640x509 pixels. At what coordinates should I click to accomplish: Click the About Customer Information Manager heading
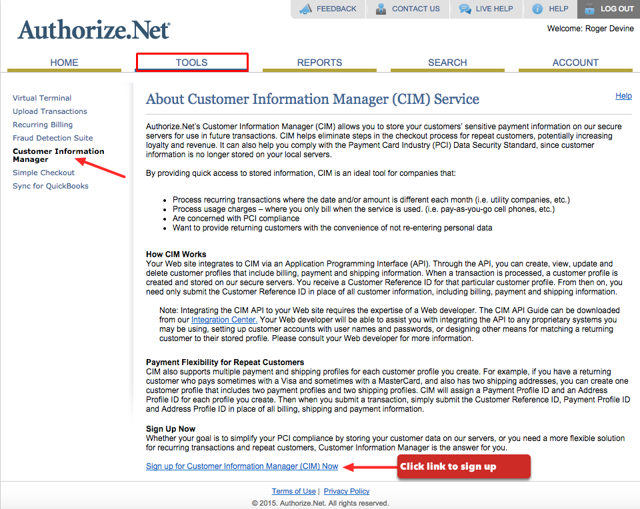(313, 99)
